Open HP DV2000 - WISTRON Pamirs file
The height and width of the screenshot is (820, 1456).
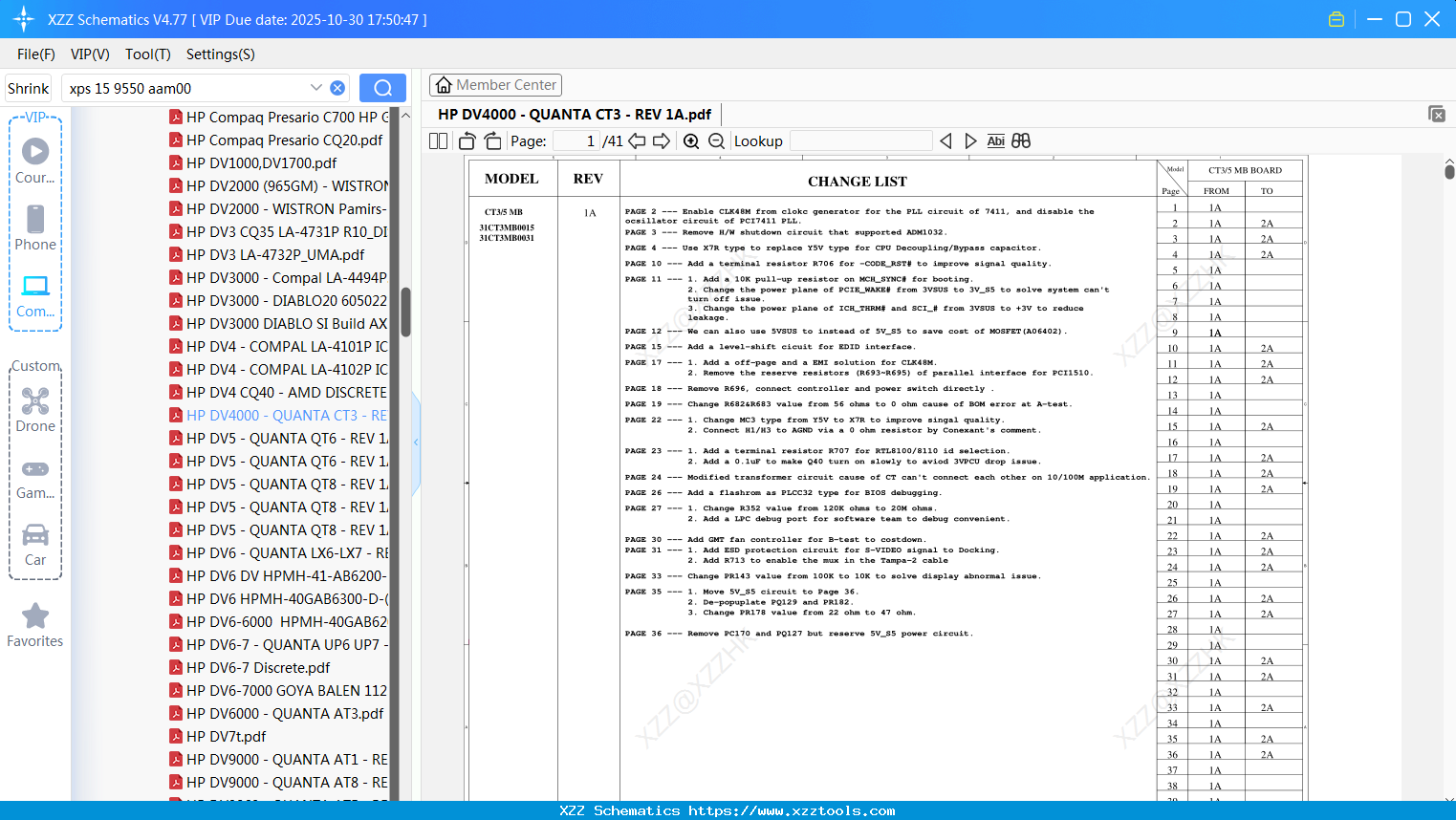pyautogui.click(x=278, y=208)
